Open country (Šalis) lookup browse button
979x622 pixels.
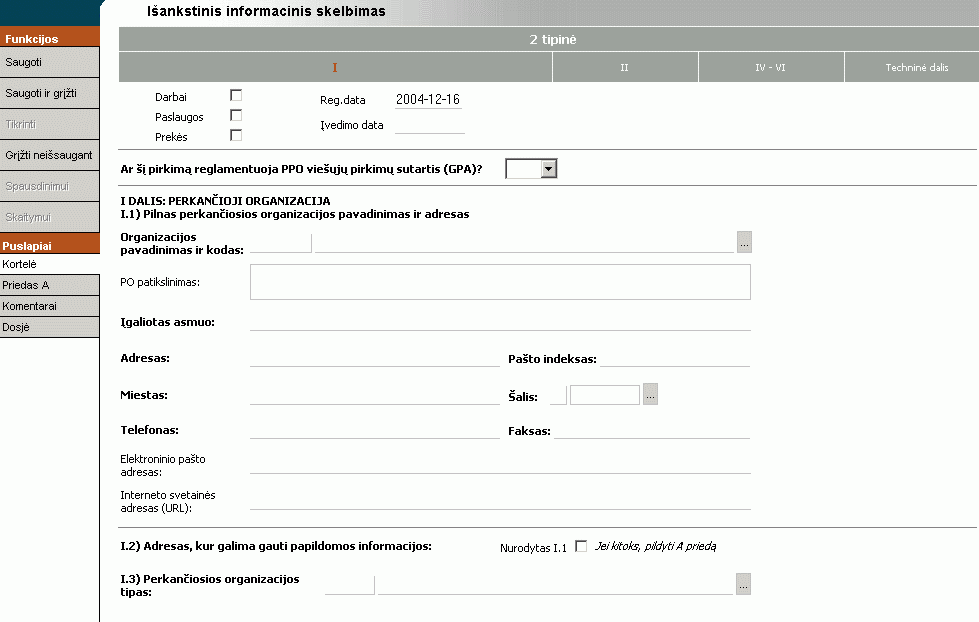coord(651,395)
